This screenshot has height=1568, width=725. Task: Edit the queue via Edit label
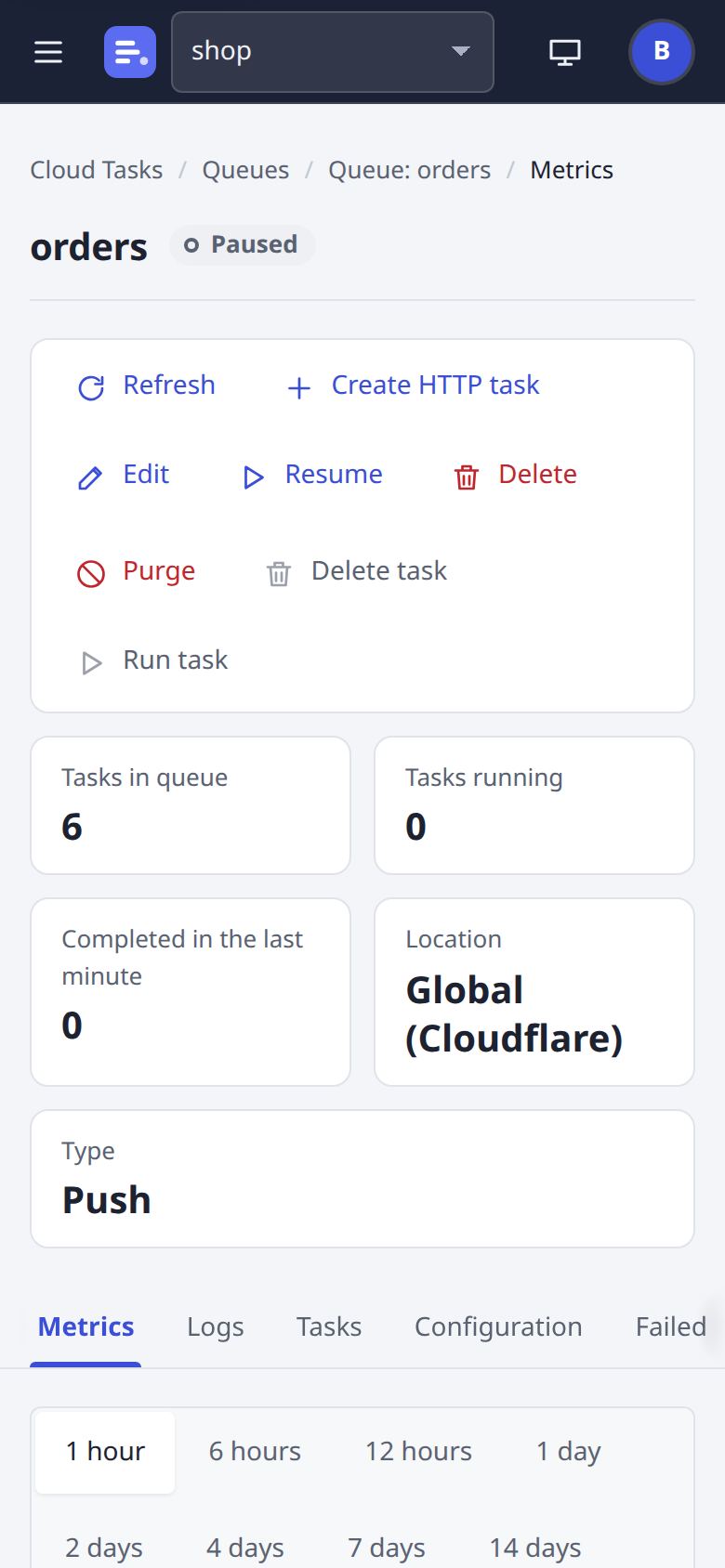point(146,474)
